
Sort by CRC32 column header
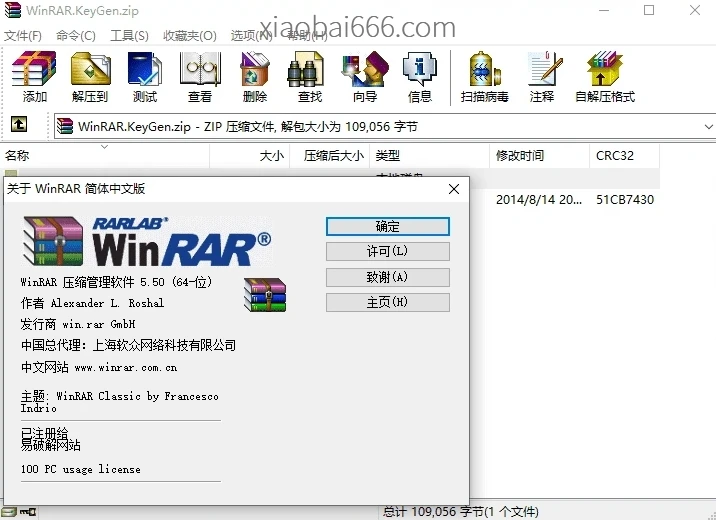coord(624,156)
